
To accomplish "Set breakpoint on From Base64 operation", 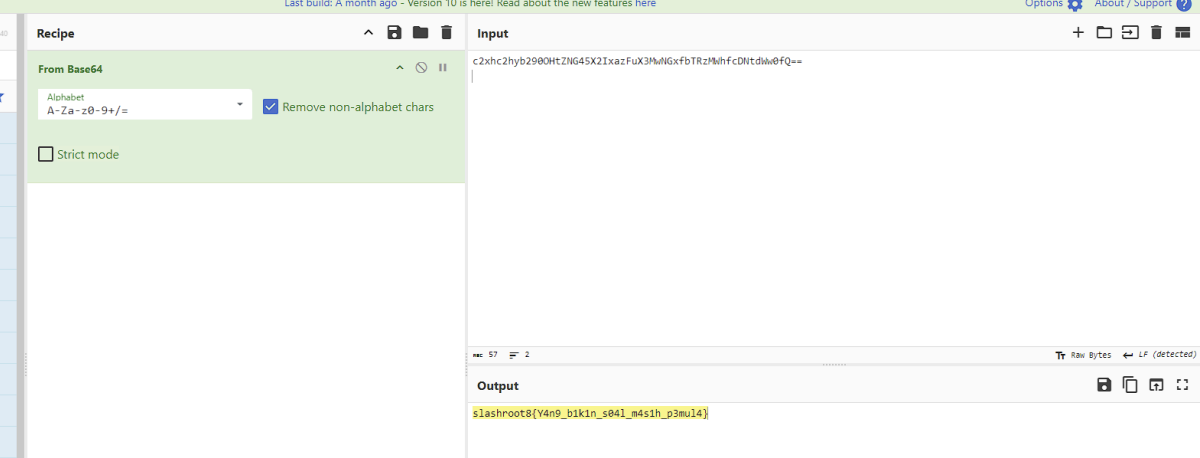I will coord(442,68).
